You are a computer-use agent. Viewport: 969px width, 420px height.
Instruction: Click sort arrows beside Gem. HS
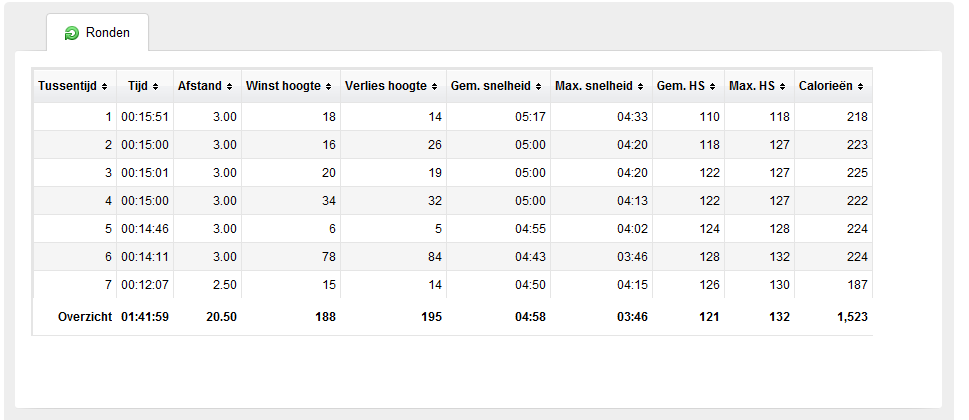[x=713, y=86]
